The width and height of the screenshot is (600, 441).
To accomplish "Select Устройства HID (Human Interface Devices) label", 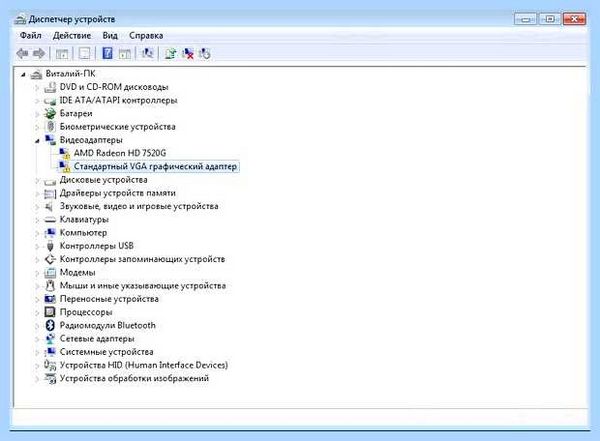I will [x=144, y=365].
